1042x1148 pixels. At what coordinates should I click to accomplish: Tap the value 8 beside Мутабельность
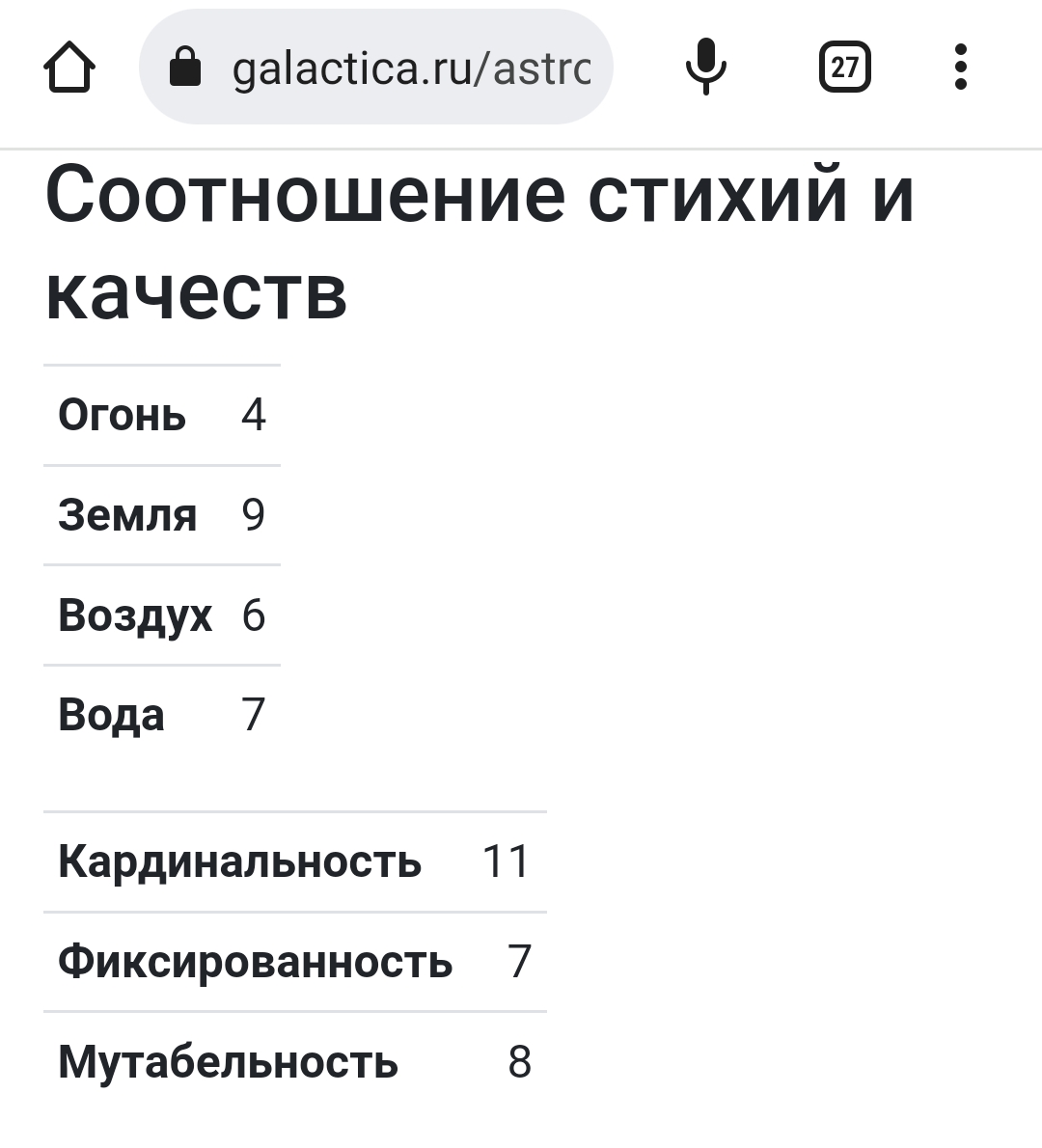519,1061
